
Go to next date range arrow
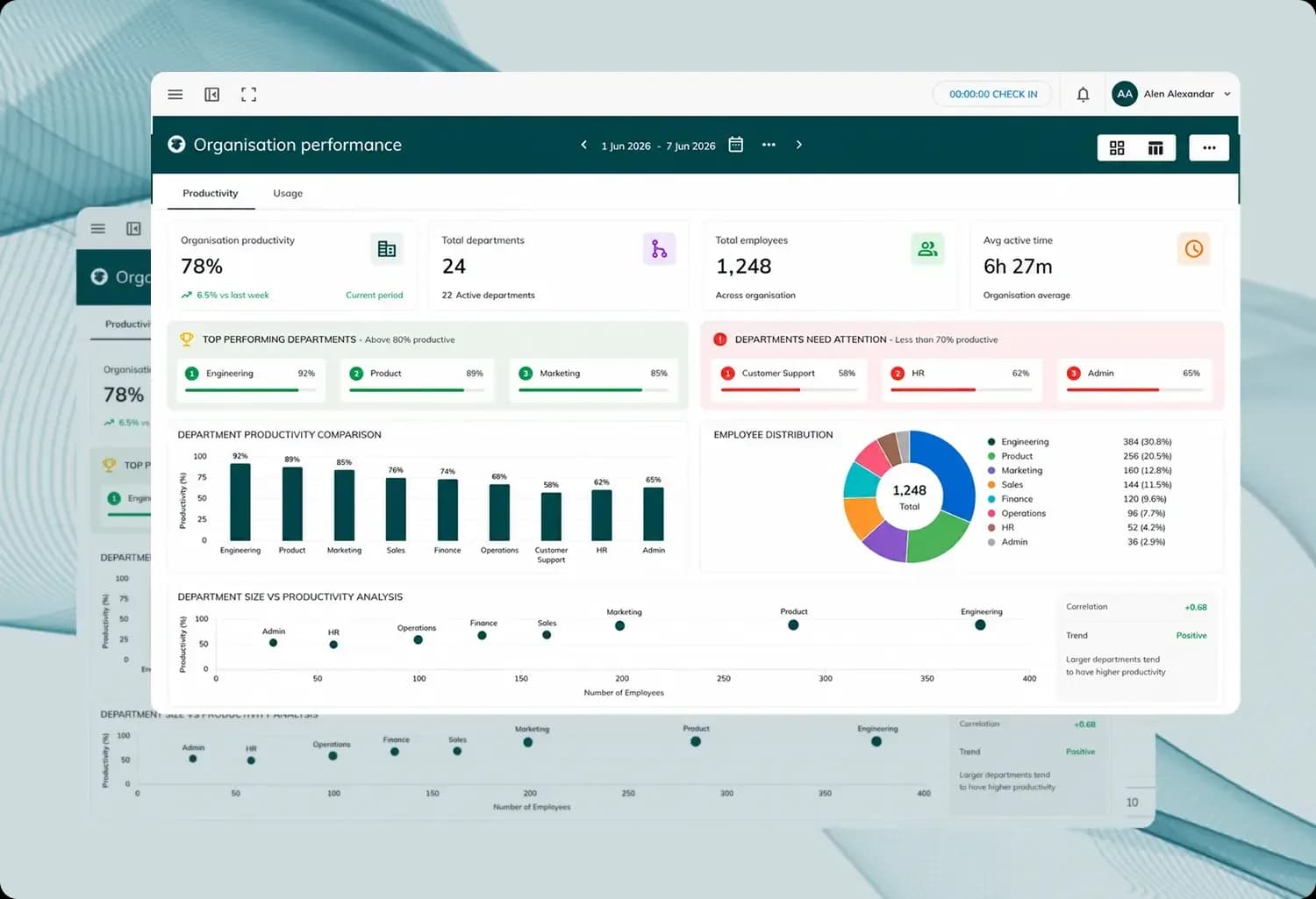point(798,145)
